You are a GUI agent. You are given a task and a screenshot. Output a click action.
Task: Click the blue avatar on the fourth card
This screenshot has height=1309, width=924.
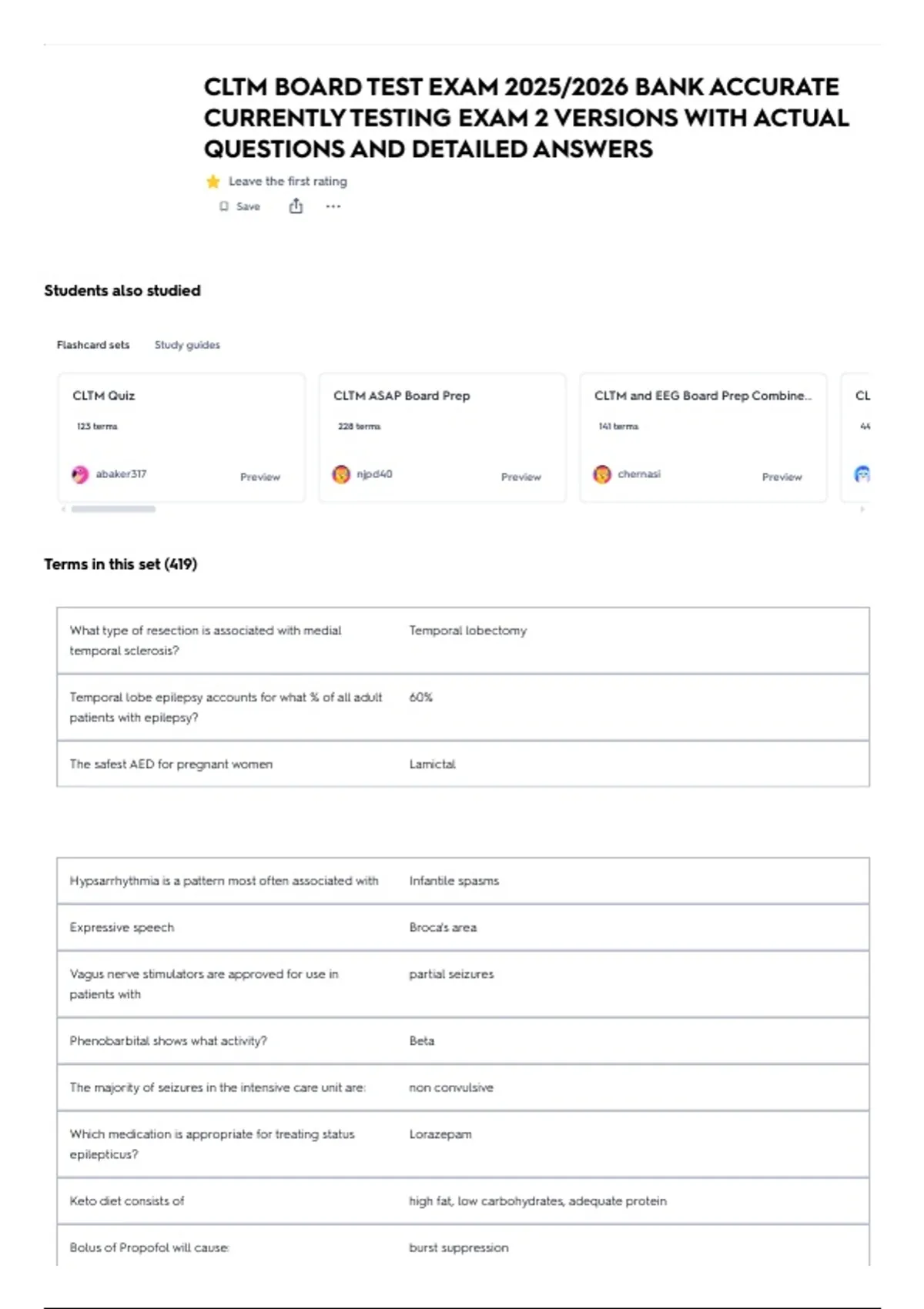click(x=862, y=474)
